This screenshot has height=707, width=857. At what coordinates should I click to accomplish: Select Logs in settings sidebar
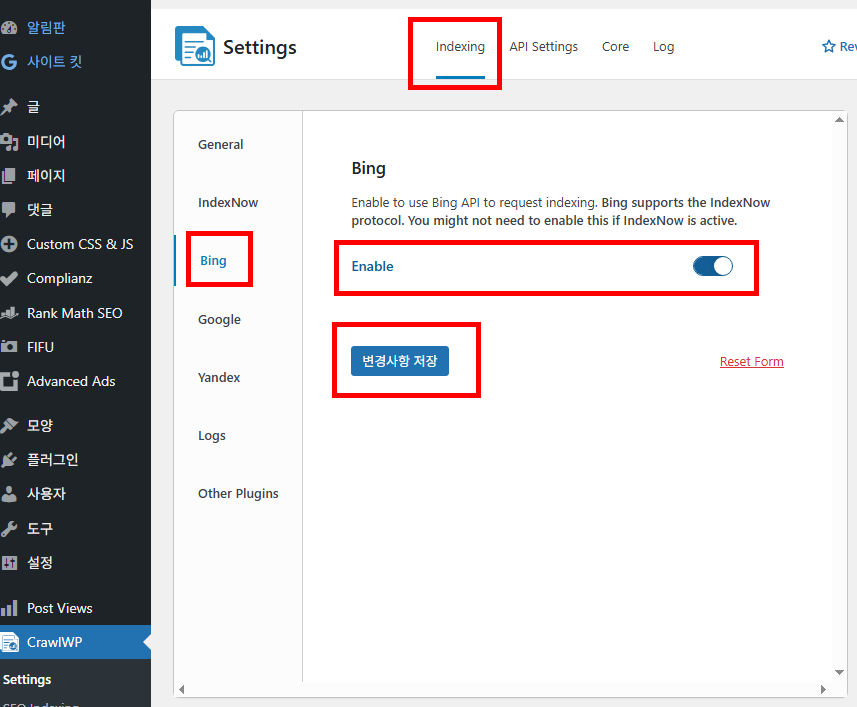(212, 436)
